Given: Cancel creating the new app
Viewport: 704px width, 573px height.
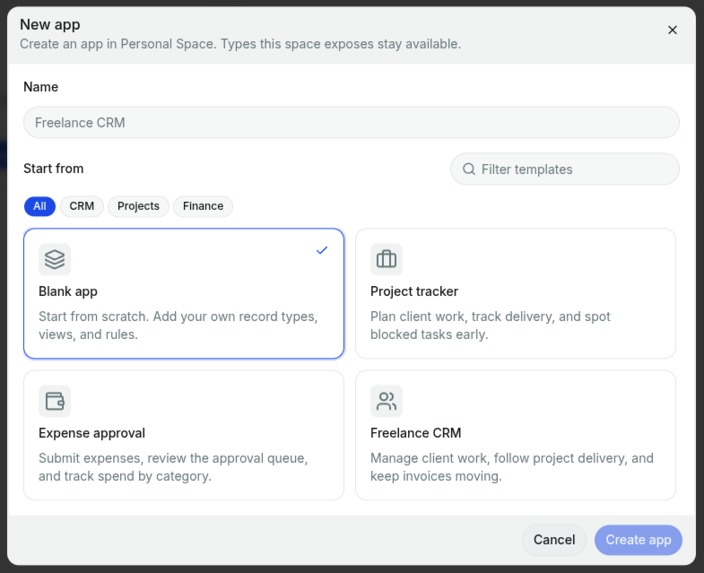Looking at the screenshot, I should [554, 539].
